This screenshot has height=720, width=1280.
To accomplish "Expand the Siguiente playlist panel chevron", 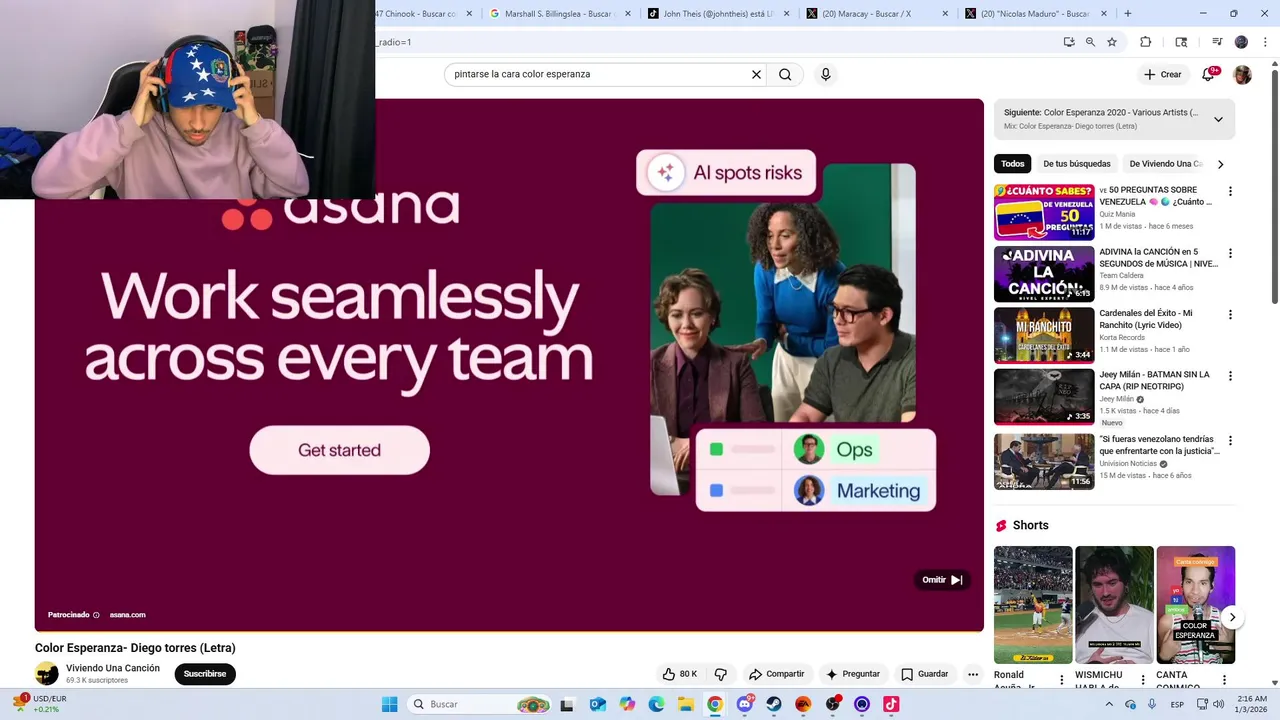I will (1218, 119).
